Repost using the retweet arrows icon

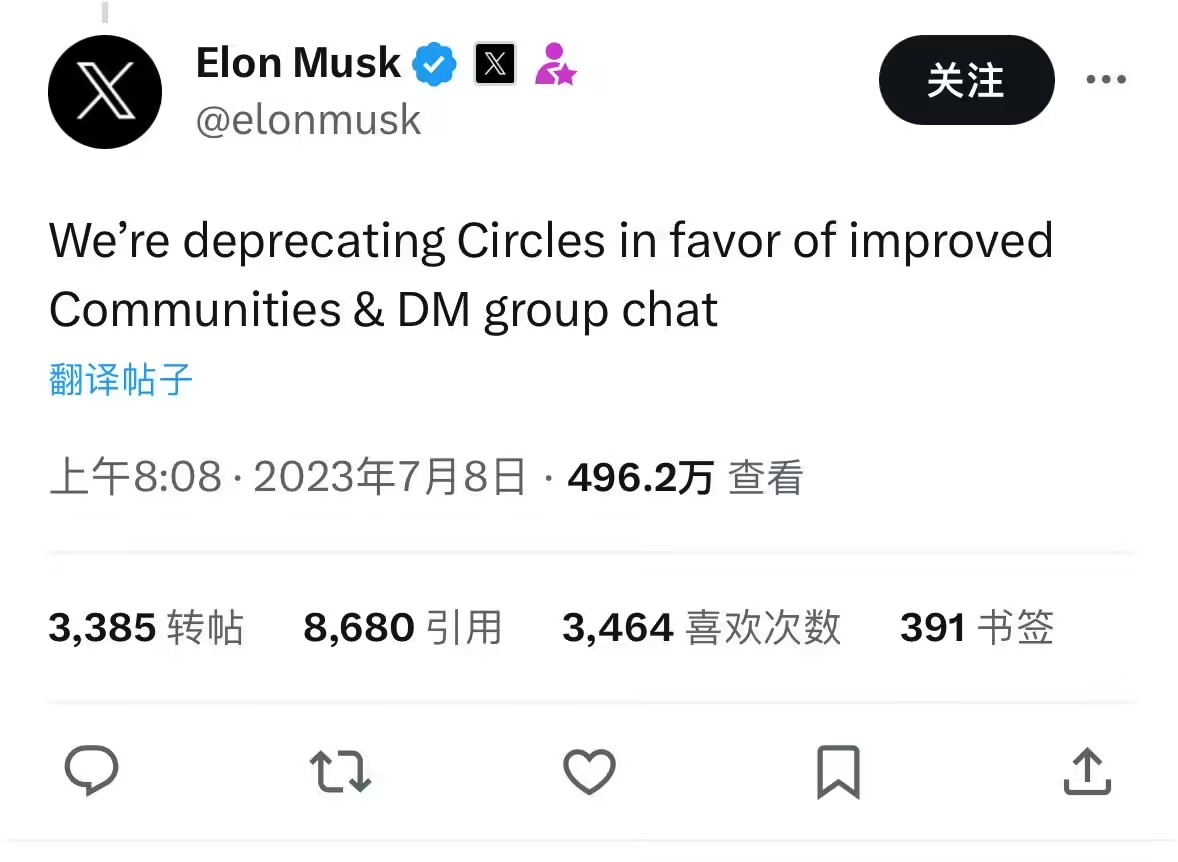tap(340, 772)
